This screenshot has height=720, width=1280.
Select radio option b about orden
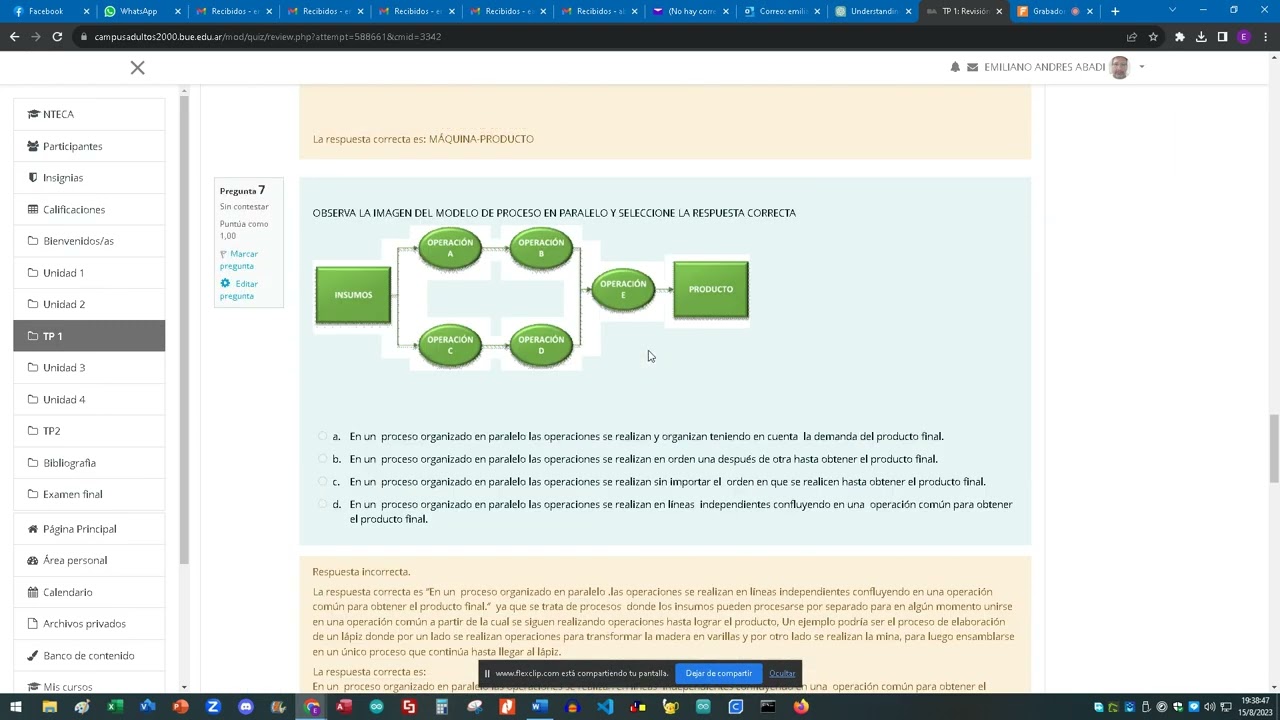coord(322,459)
